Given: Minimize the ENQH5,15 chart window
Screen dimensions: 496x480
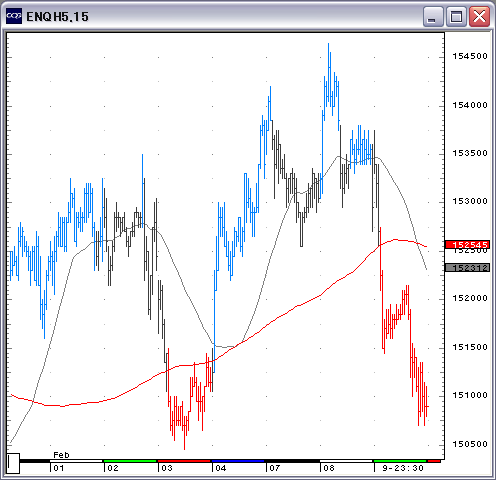Looking at the screenshot, I should pyautogui.click(x=433, y=16).
